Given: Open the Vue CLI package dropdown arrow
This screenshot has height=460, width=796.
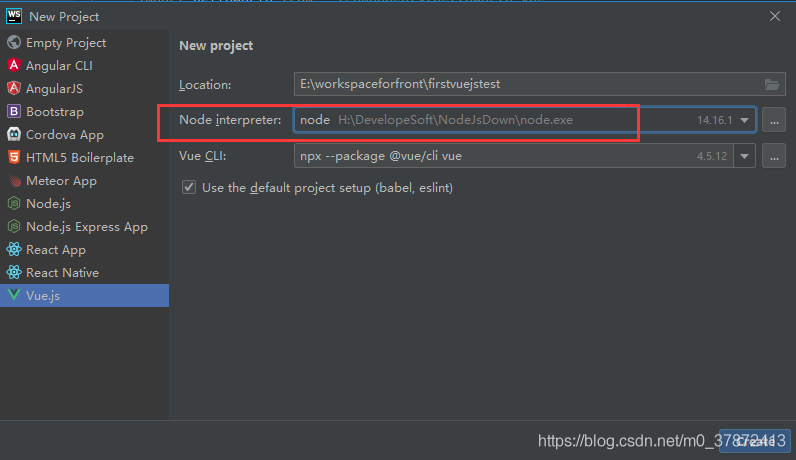Looking at the screenshot, I should (744, 156).
